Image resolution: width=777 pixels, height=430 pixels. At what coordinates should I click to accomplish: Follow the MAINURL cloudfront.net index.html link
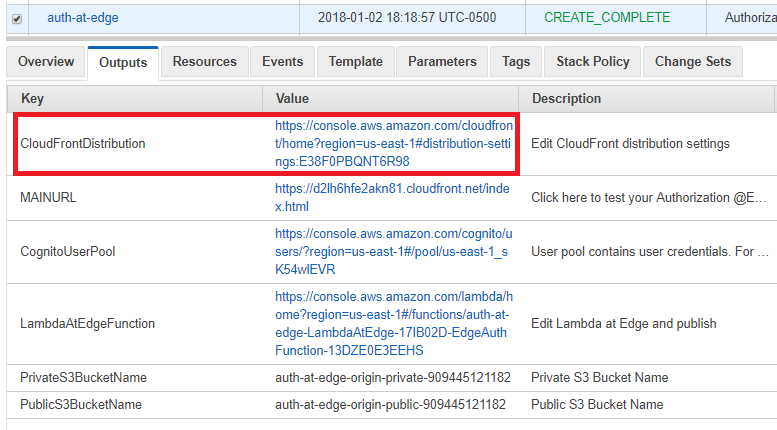pos(392,198)
